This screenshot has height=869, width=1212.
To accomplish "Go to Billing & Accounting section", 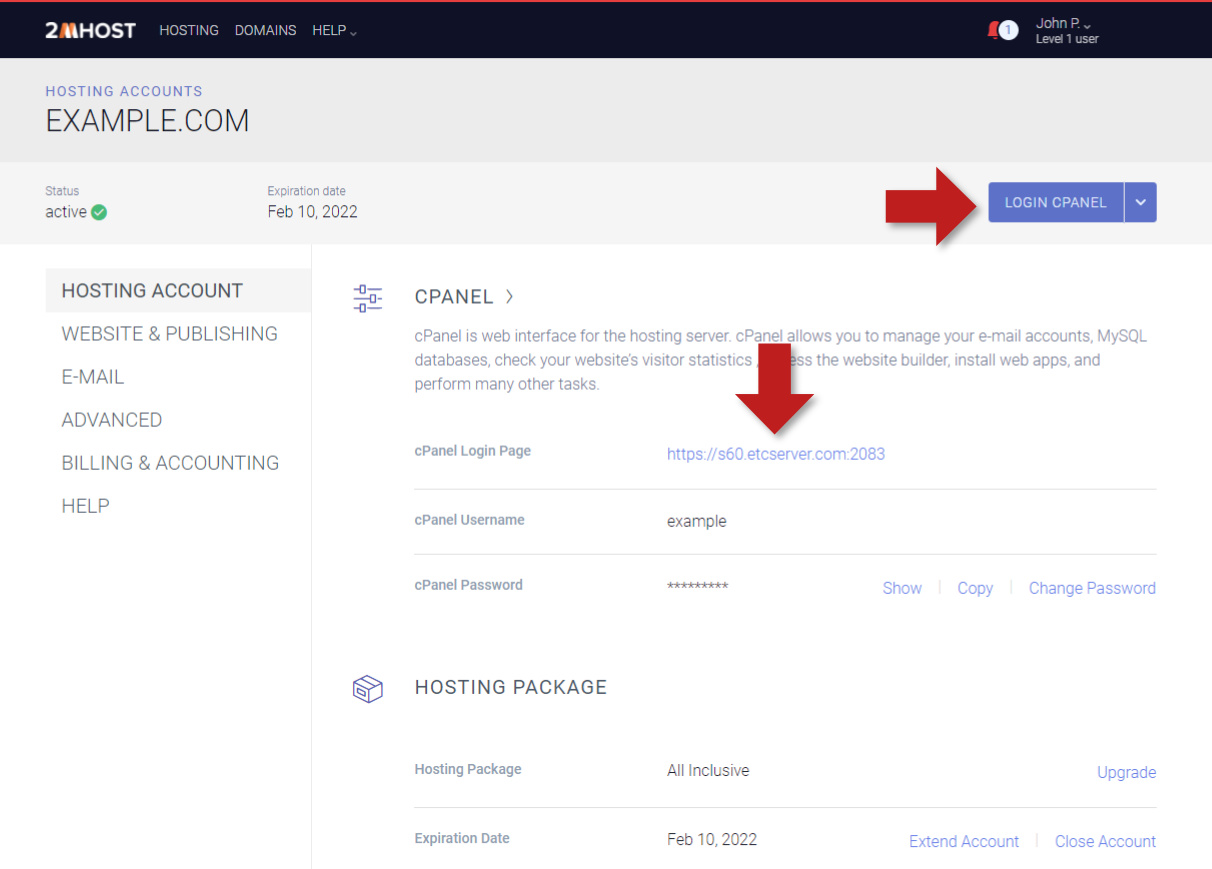I will 170,463.
